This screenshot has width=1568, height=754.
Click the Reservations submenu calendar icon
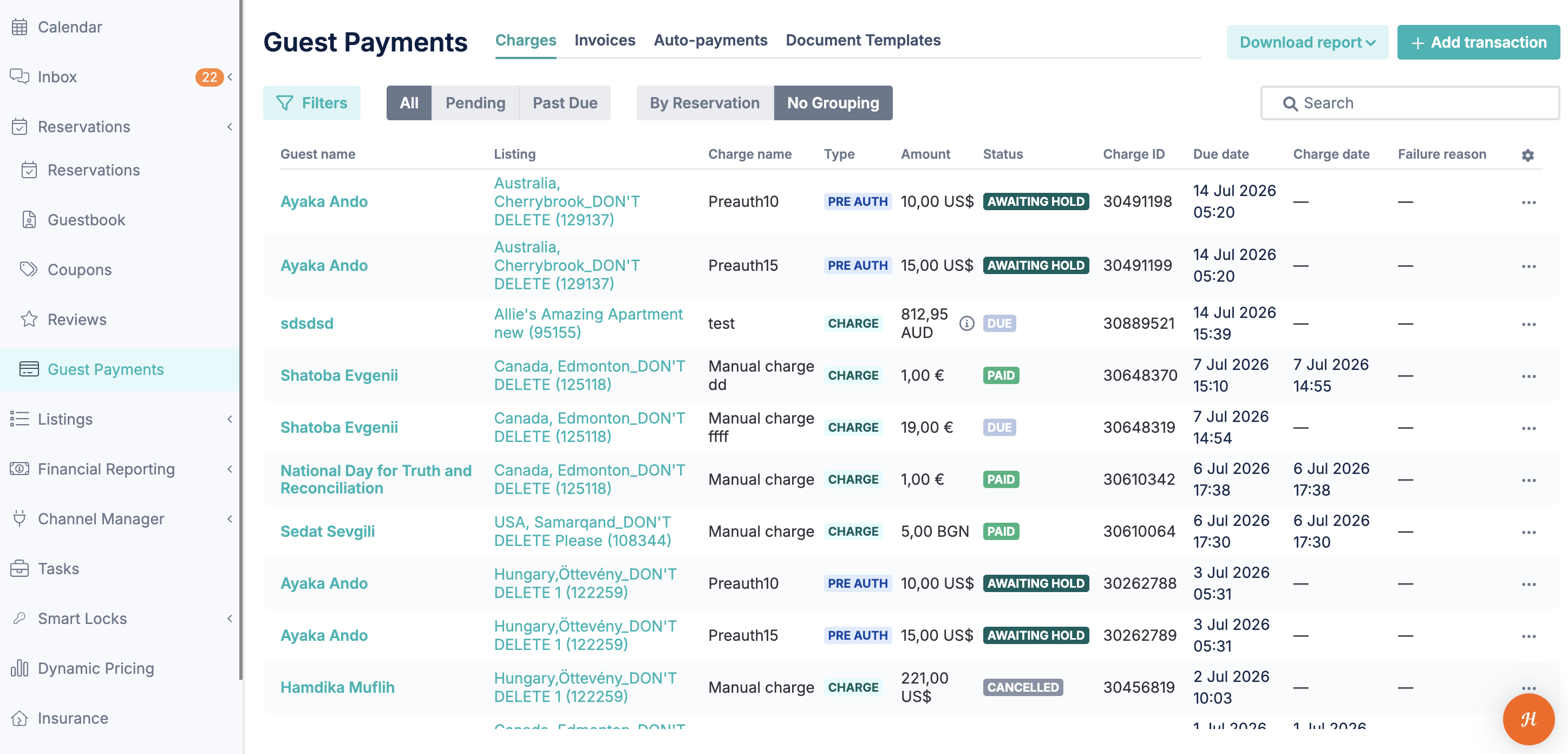pos(29,170)
